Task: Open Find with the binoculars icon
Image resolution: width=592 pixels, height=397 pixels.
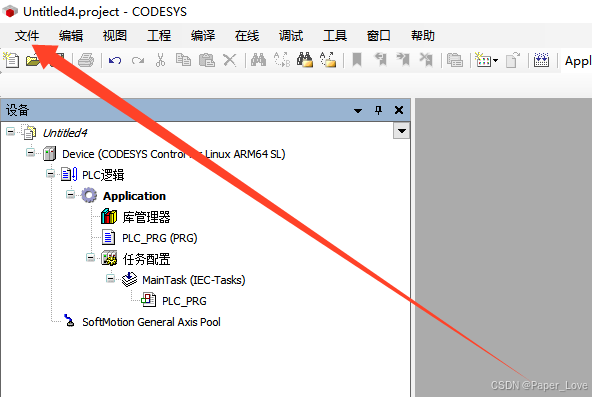Action: tap(259, 60)
